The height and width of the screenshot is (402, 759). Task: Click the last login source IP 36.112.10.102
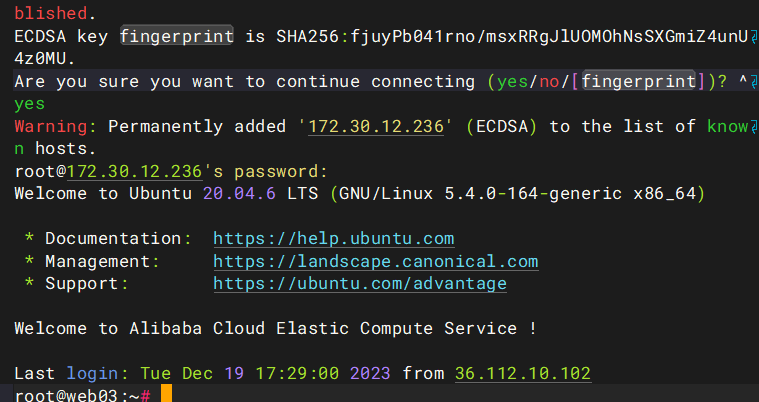click(x=523, y=374)
